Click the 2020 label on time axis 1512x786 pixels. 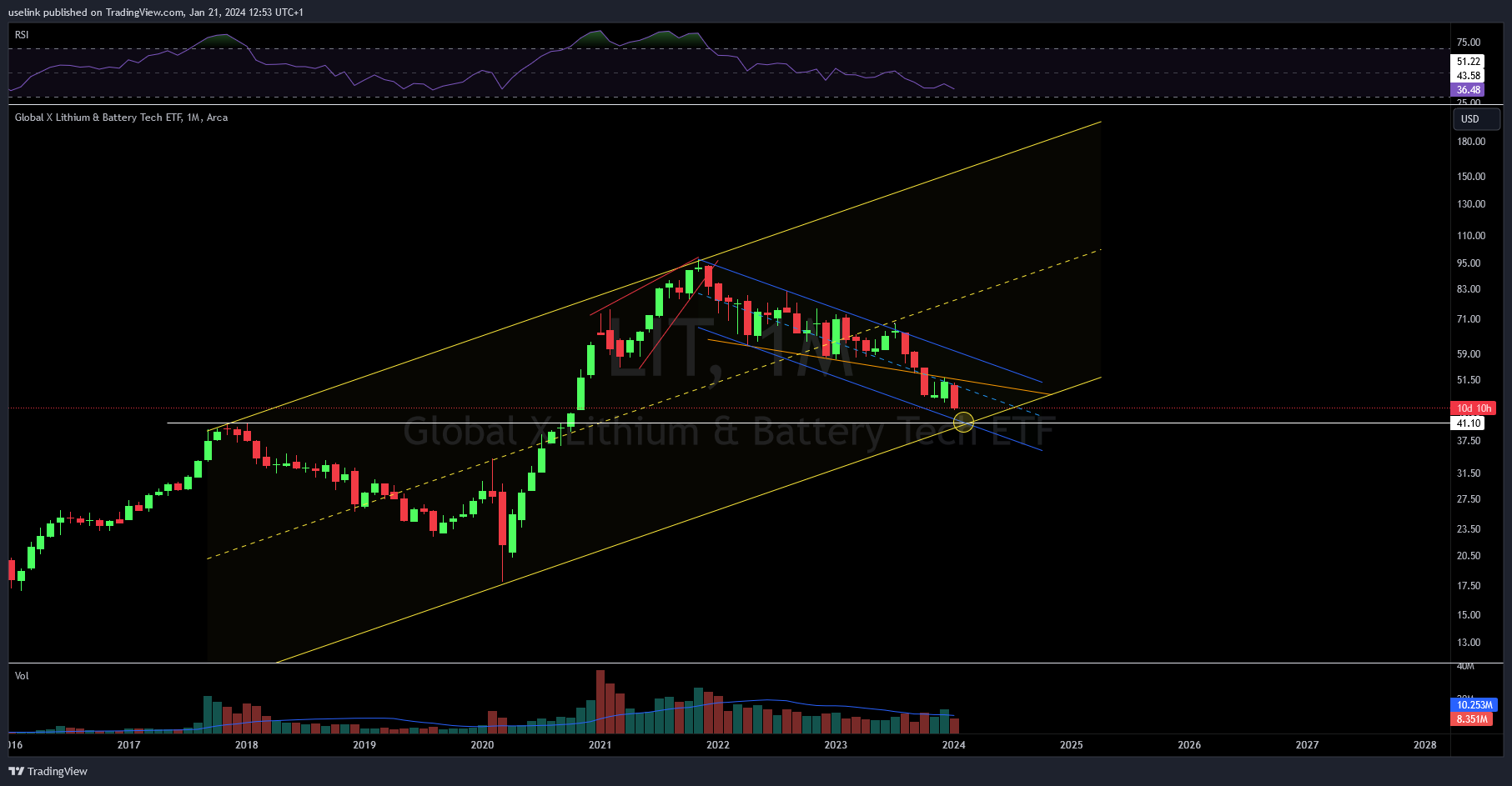(x=482, y=745)
